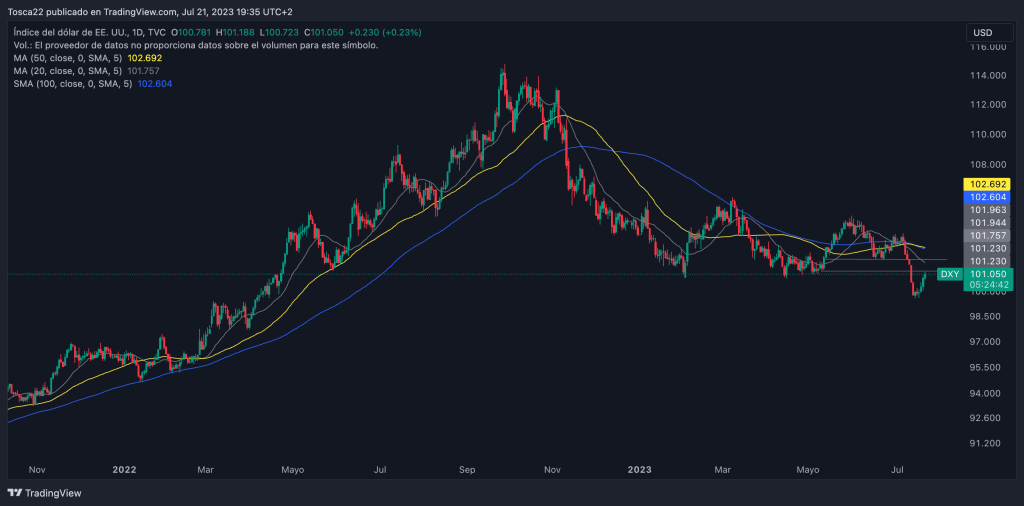This screenshot has height=506, width=1024.
Task: Click the 2022 label on time axis
Action: pyautogui.click(x=124, y=468)
